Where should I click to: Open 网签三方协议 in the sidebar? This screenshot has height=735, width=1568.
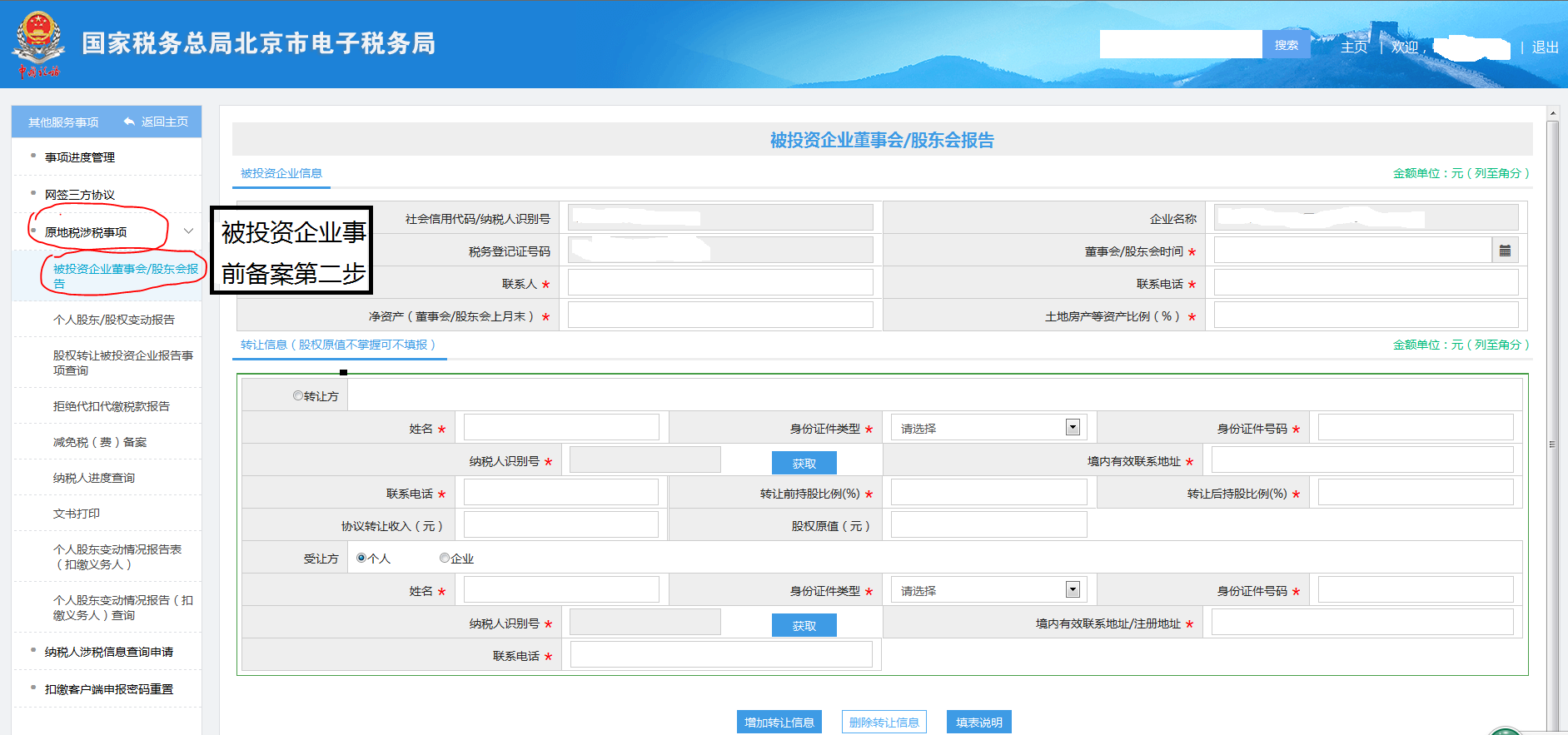click(x=80, y=195)
